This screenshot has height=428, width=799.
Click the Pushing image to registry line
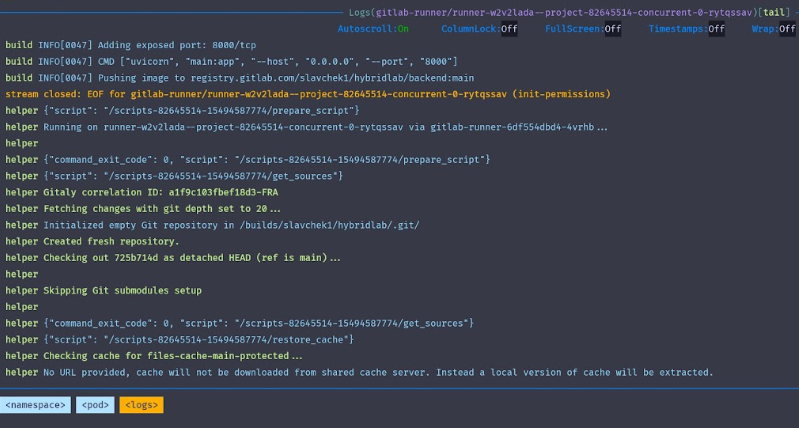coord(239,78)
